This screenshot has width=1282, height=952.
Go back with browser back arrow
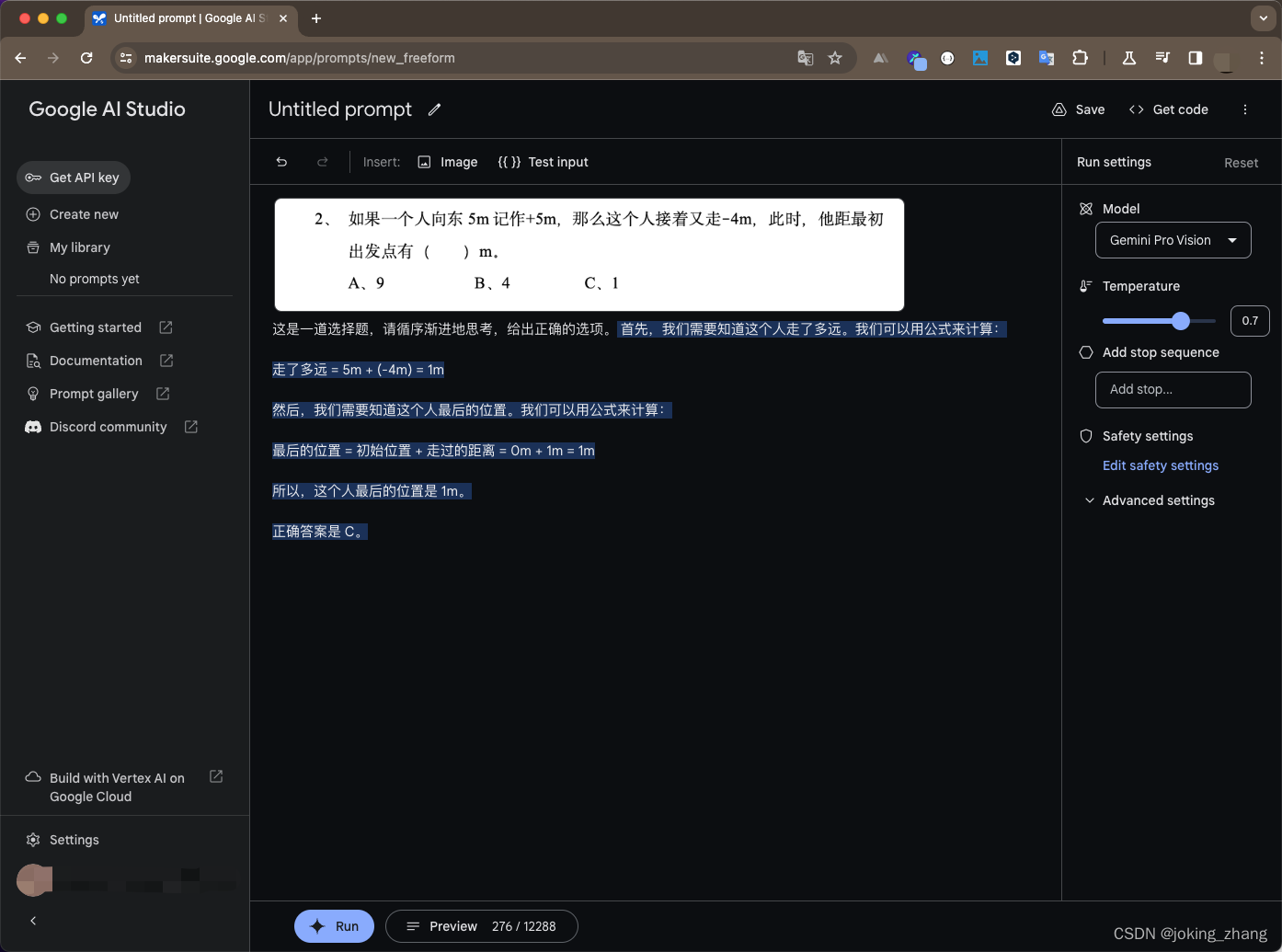click(x=20, y=58)
